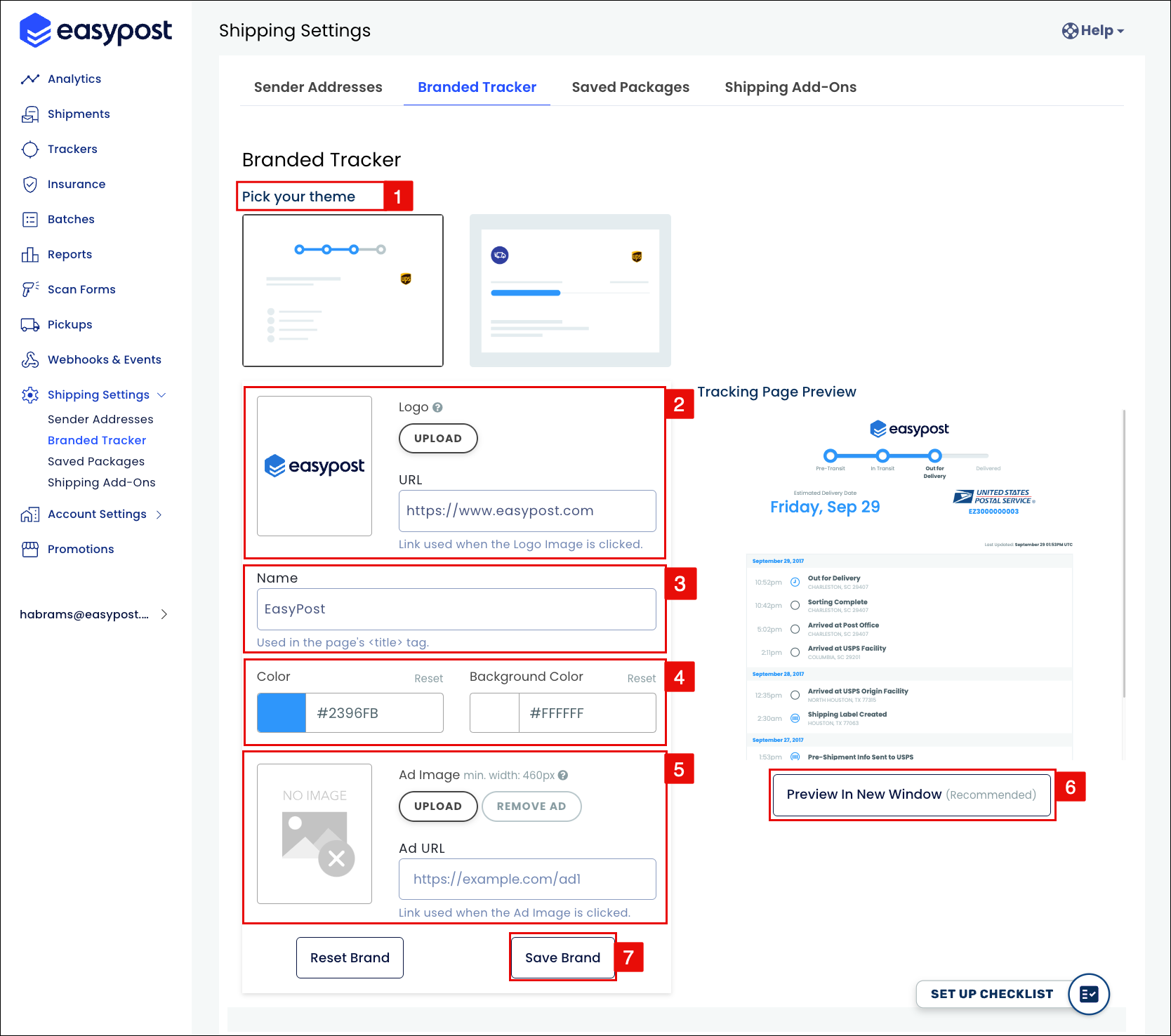
Task: Click the Shipping Settings gear icon
Action: (30, 395)
